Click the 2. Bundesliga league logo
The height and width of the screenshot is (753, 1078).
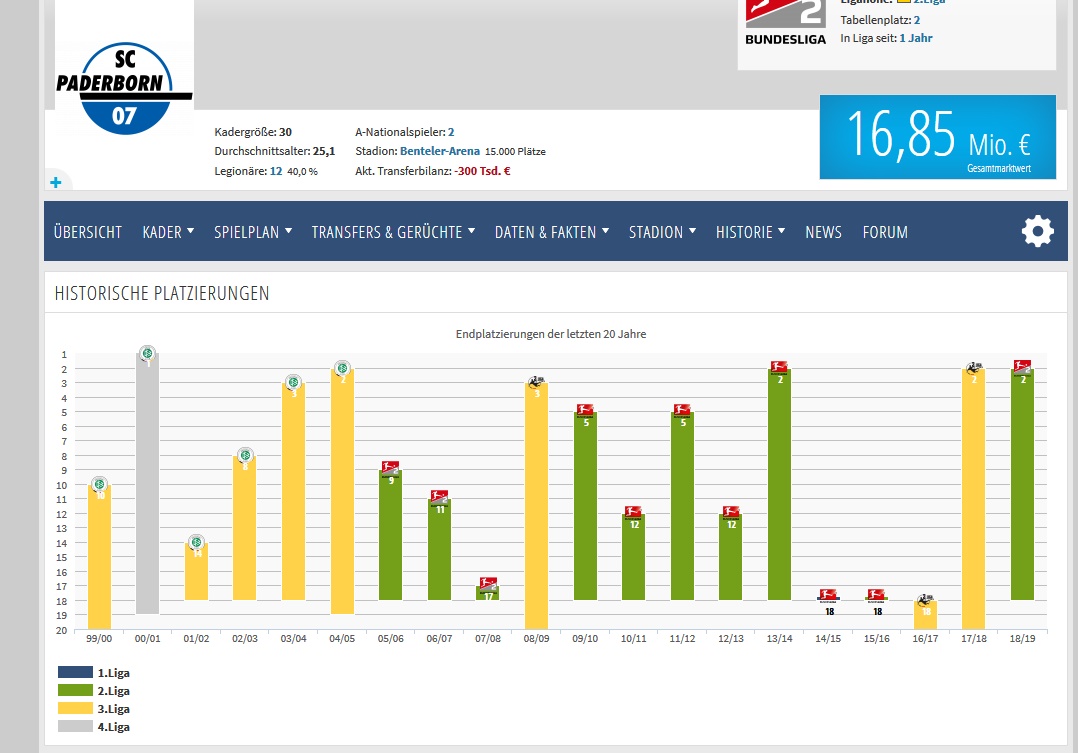pyautogui.click(x=785, y=22)
